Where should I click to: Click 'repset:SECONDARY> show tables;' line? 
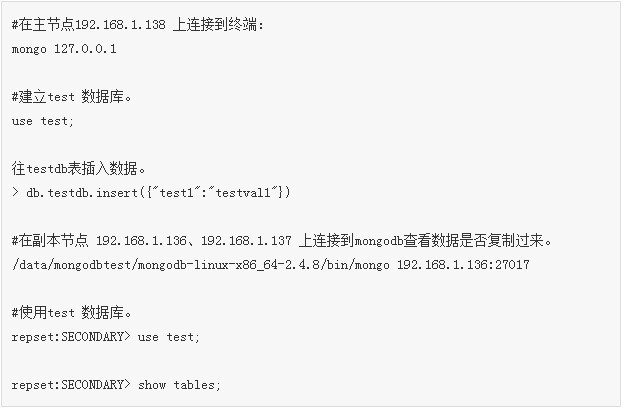(x=116, y=385)
